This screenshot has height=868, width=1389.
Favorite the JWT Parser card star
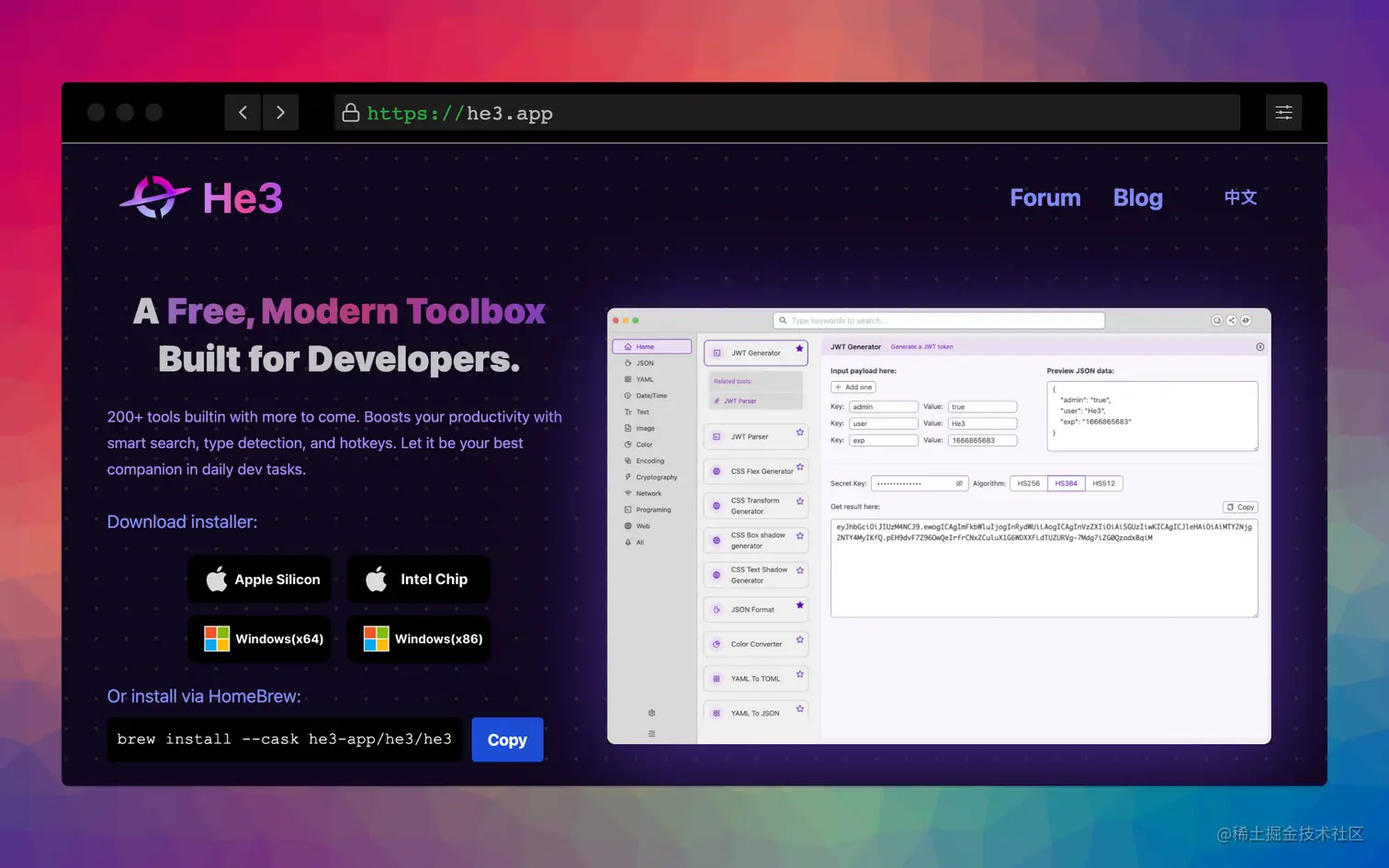(x=799, y=432)
